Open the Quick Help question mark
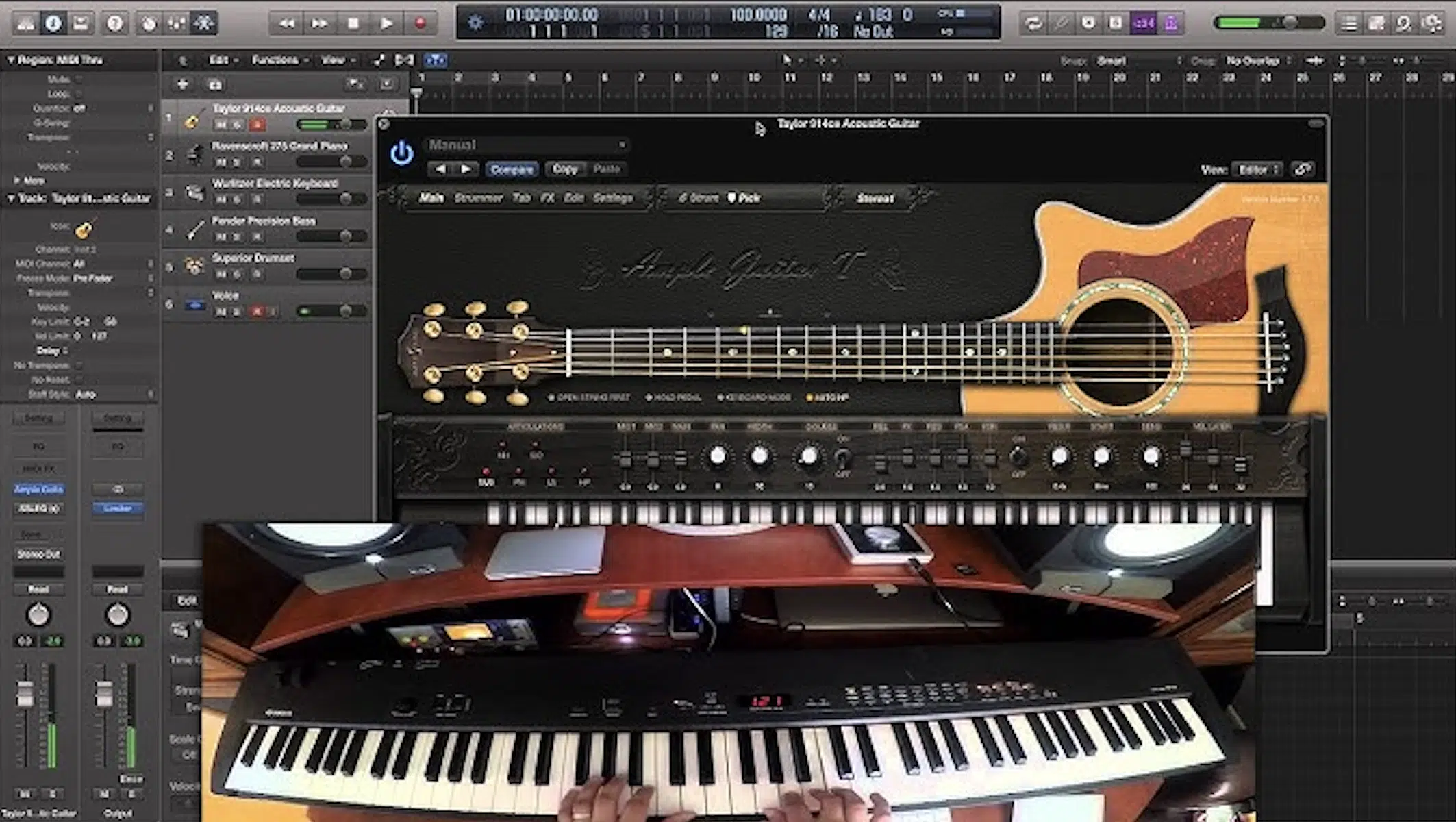Screen dimensions: 1456x822 (115, 23)
